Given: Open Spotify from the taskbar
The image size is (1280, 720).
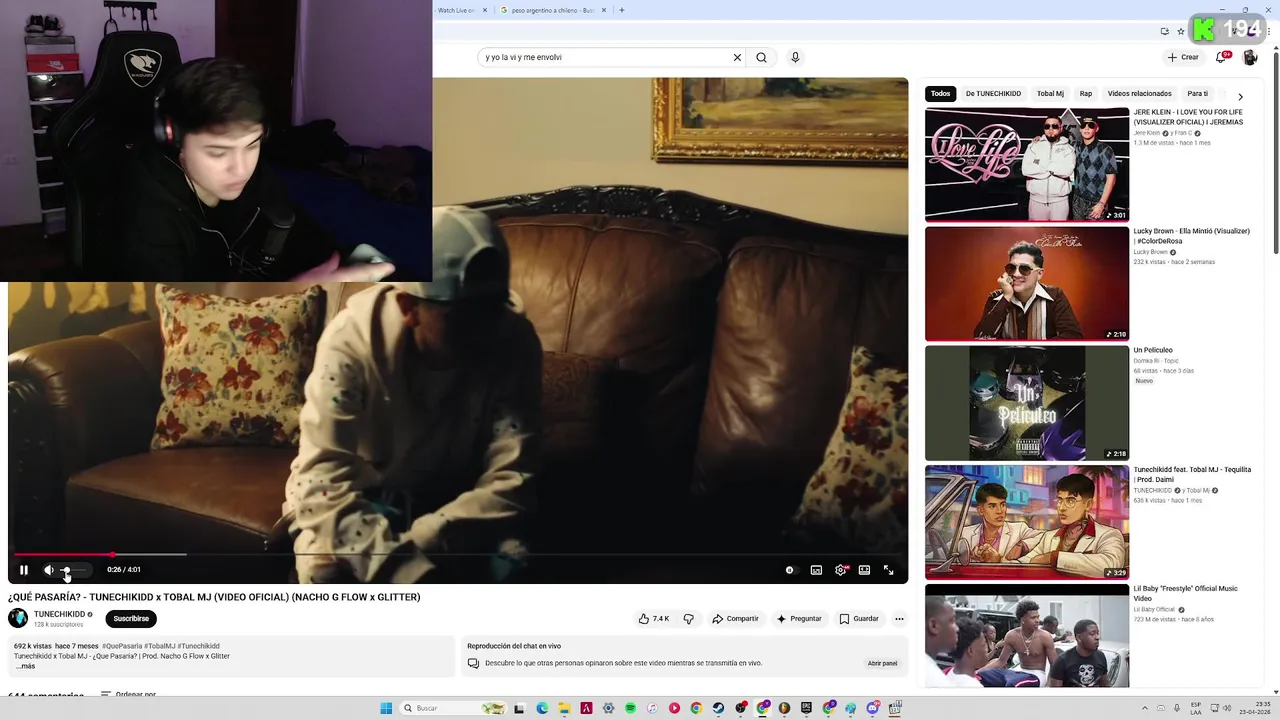Looking at the screenshot, I should coord(630,708).
